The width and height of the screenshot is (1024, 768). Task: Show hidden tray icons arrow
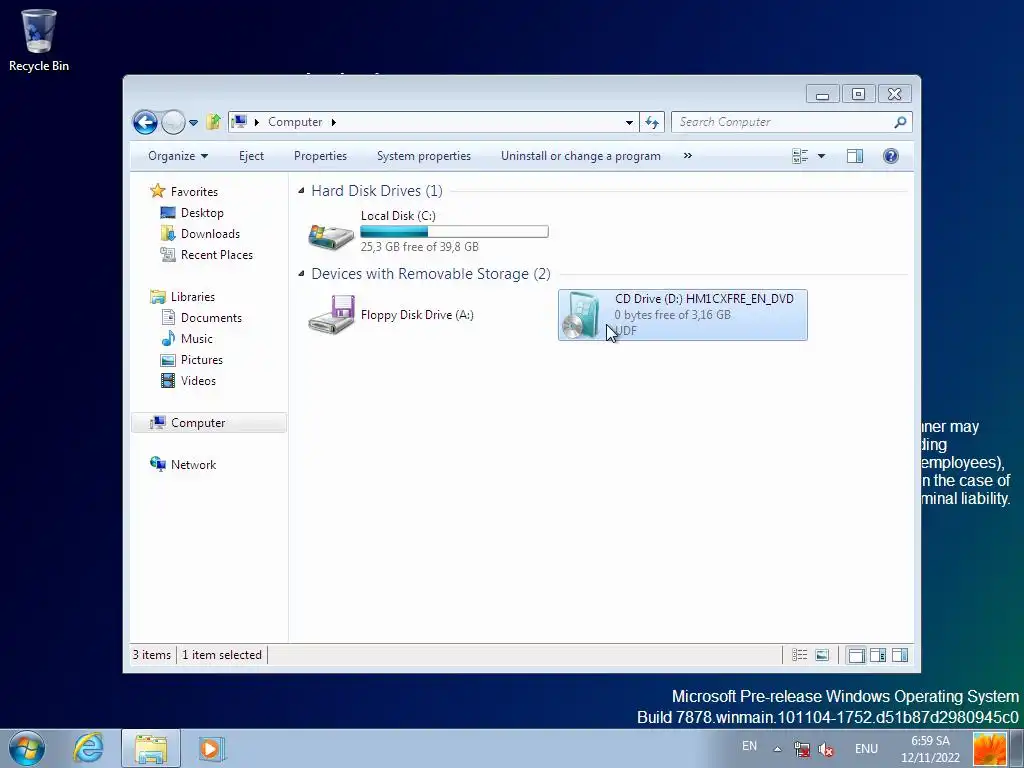pos(777,749)
